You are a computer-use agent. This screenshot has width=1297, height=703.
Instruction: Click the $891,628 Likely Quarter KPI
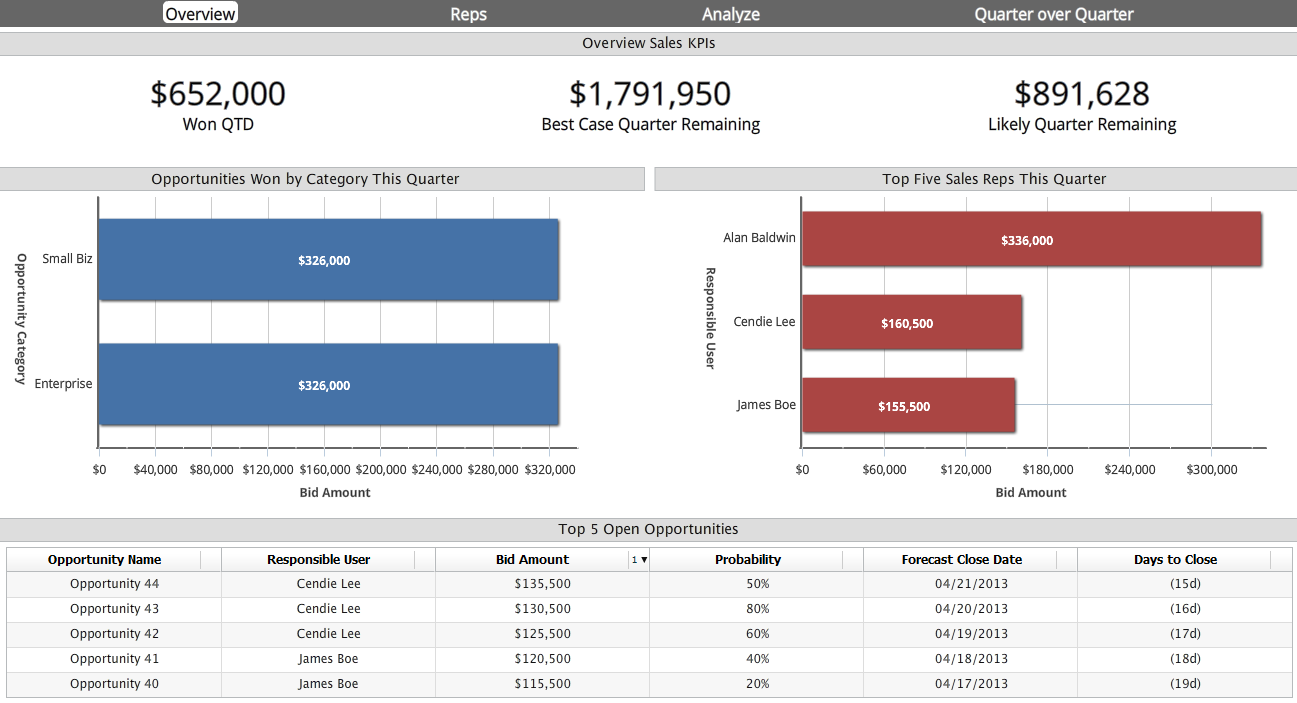click(1082, 94)
